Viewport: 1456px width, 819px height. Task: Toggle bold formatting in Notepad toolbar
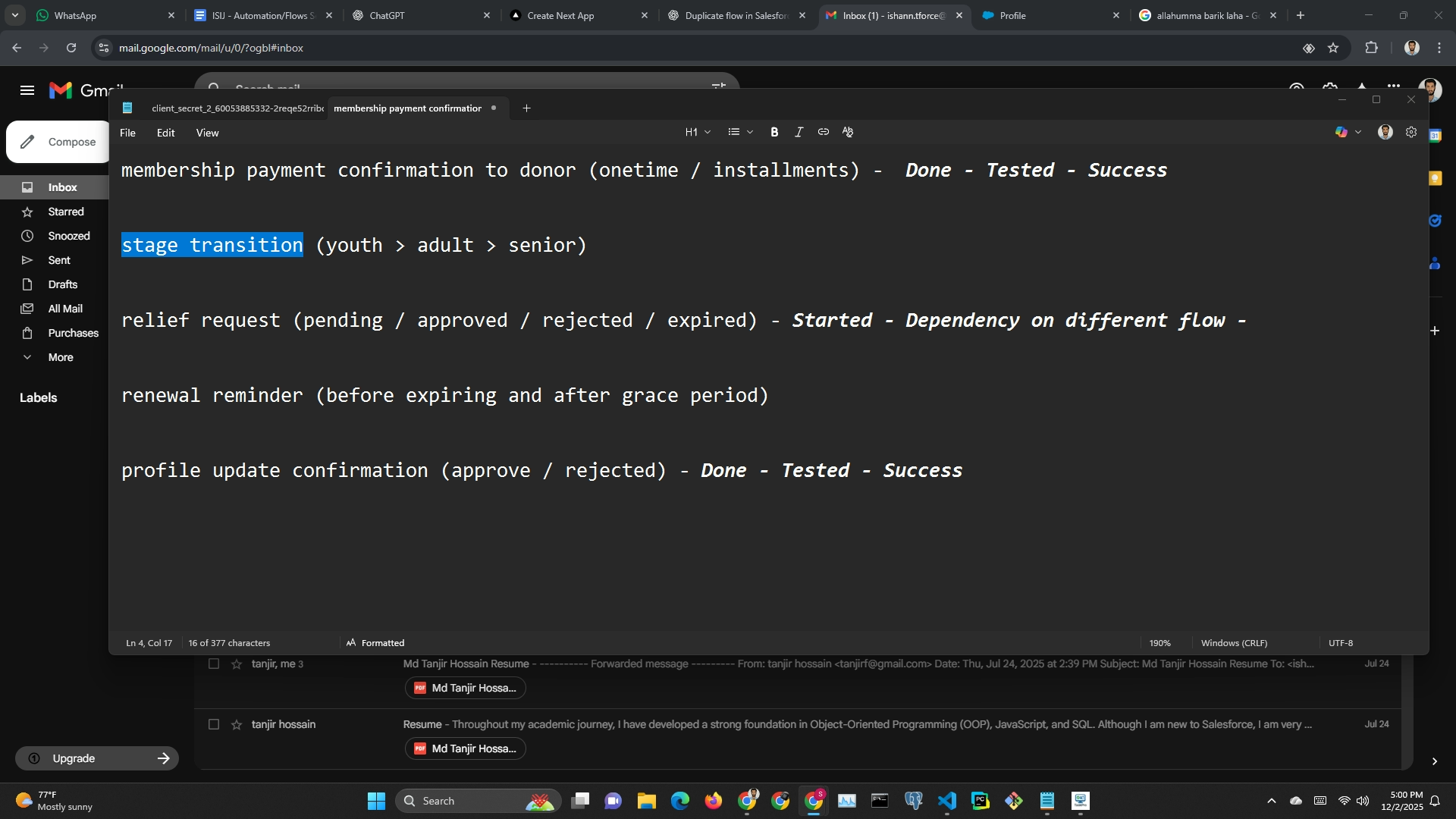[x=774, y=132]
